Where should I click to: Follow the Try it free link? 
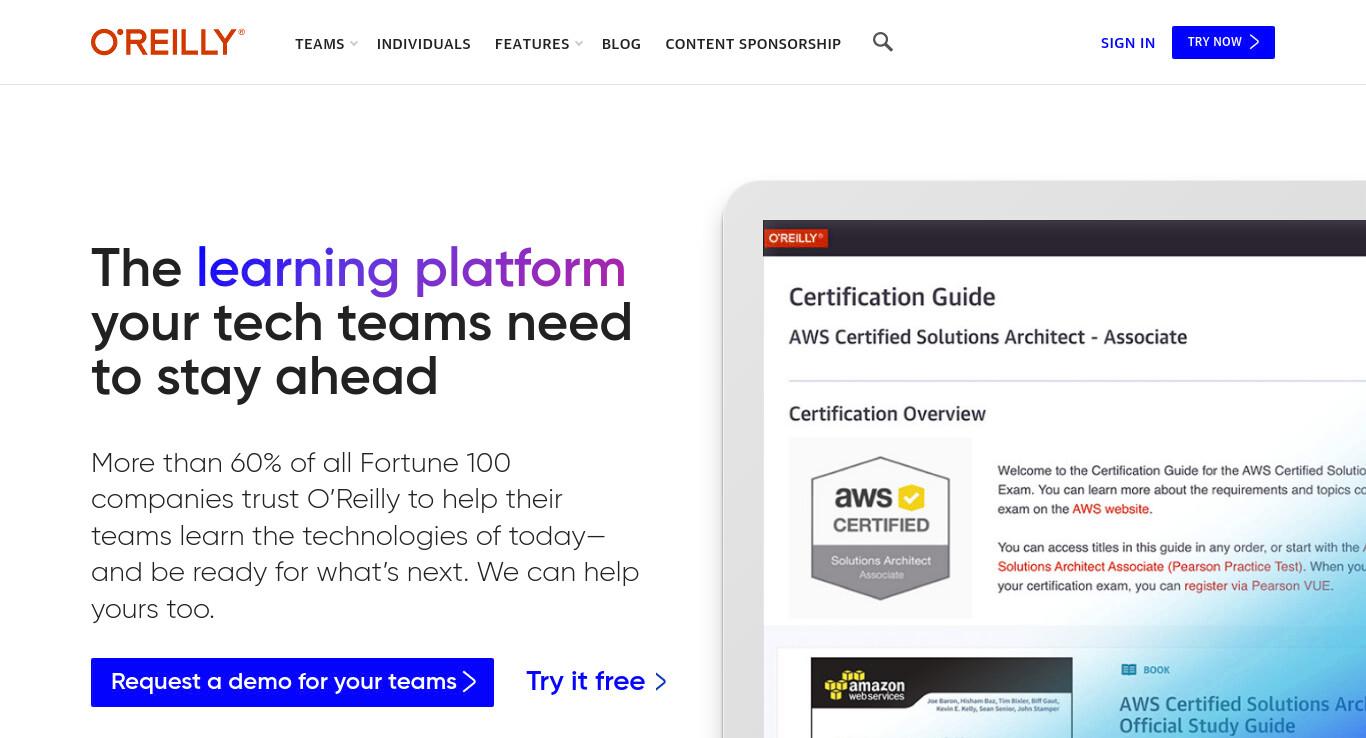click(x=596, y=681)
